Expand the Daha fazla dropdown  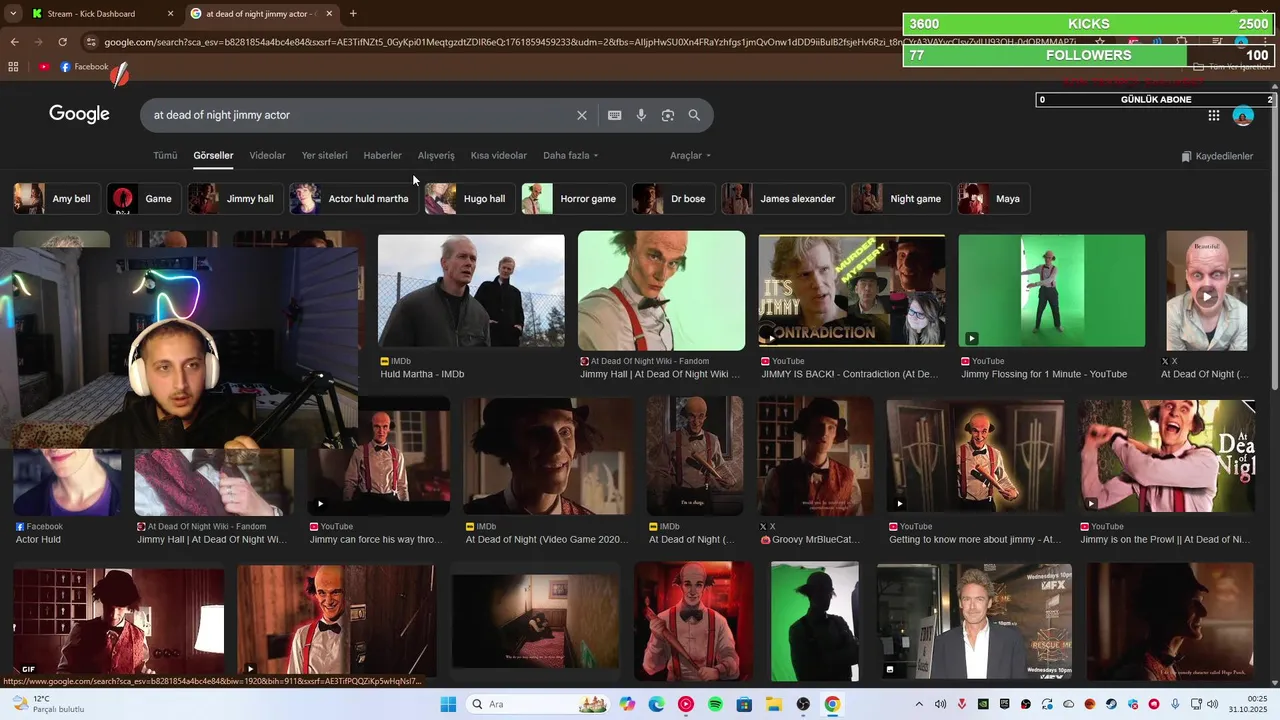[x=570, y=156]
